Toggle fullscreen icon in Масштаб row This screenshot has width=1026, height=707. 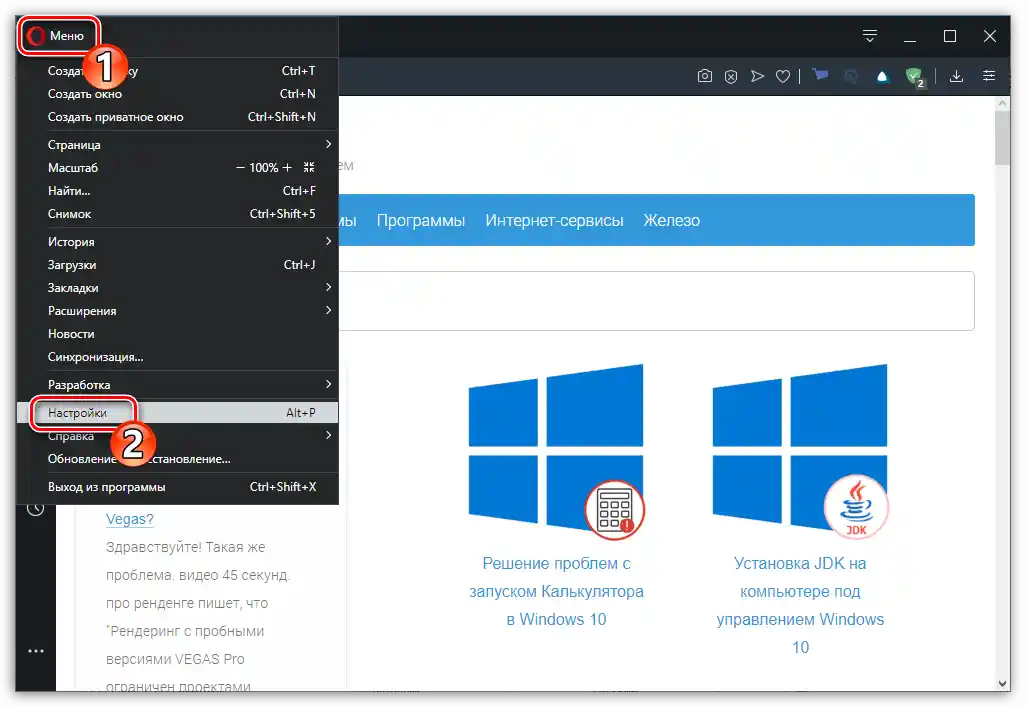[x=309, y=168]
